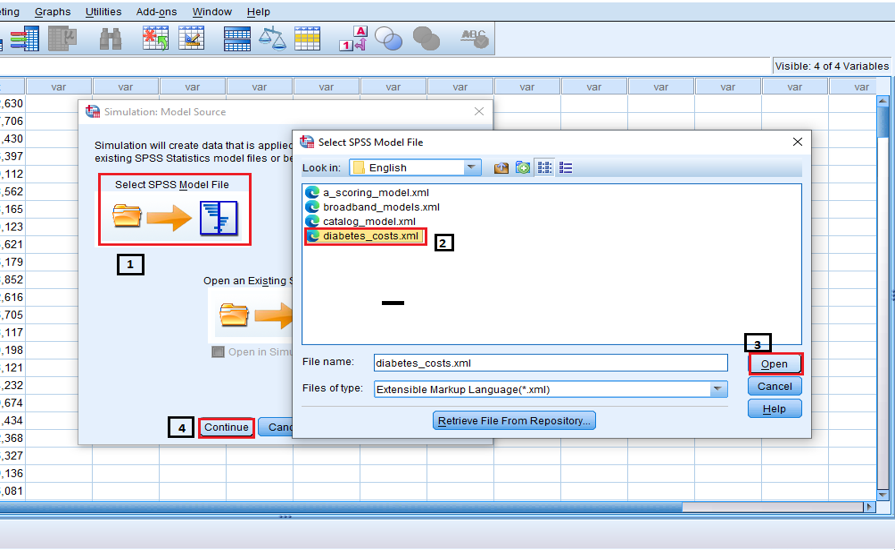This screenshot has width=896, height=550.
Task: Click the Select Cases yellow-row table icon
Action: click(307, 39)
